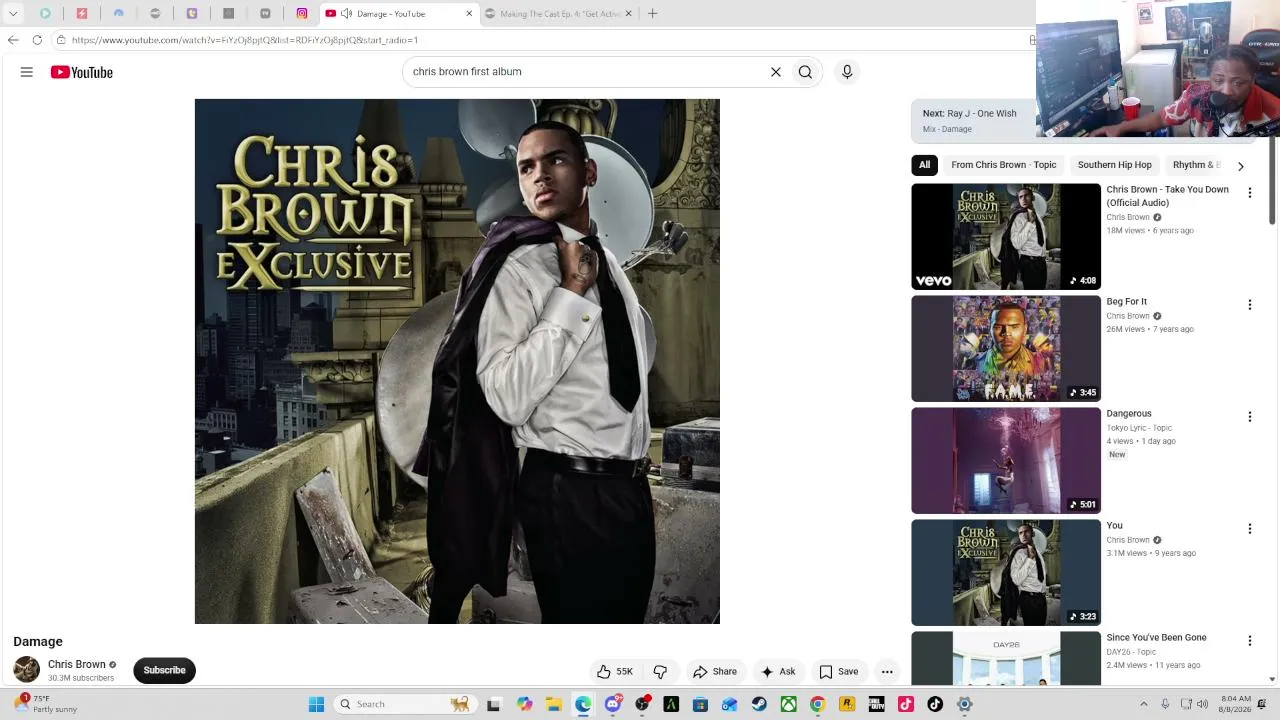Save the video to a playlist
Viewport: 1280px width, 720px height.
click(839, 672)
